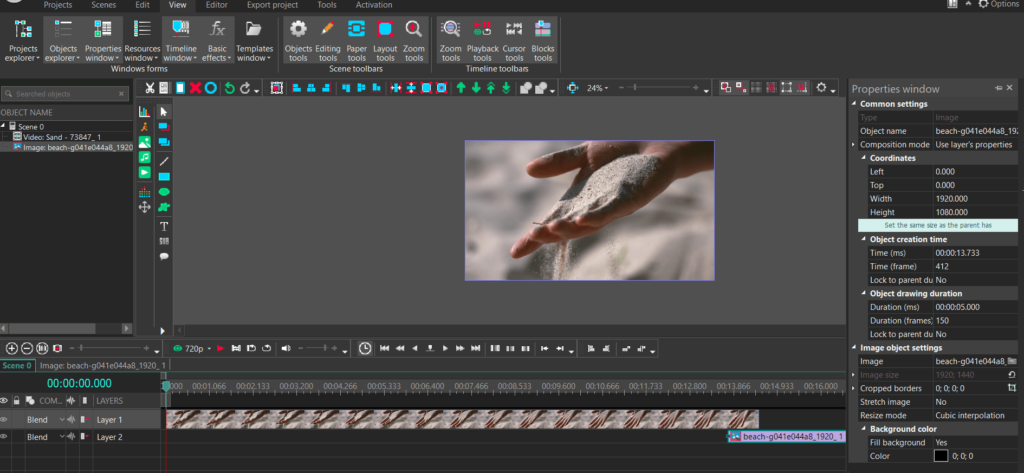Viewport: 1024px width, 473px height.
Task: Toggle Playback tools timeline toolbar
Action: 483,41
